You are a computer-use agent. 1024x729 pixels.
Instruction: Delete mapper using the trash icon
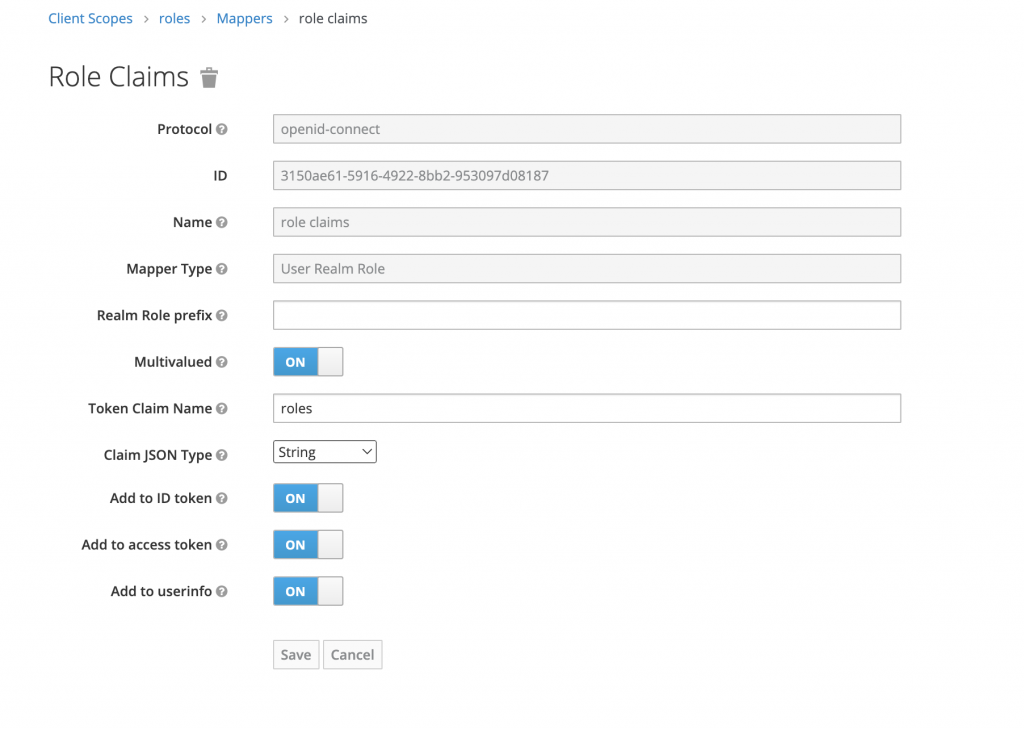coord(209,77)
